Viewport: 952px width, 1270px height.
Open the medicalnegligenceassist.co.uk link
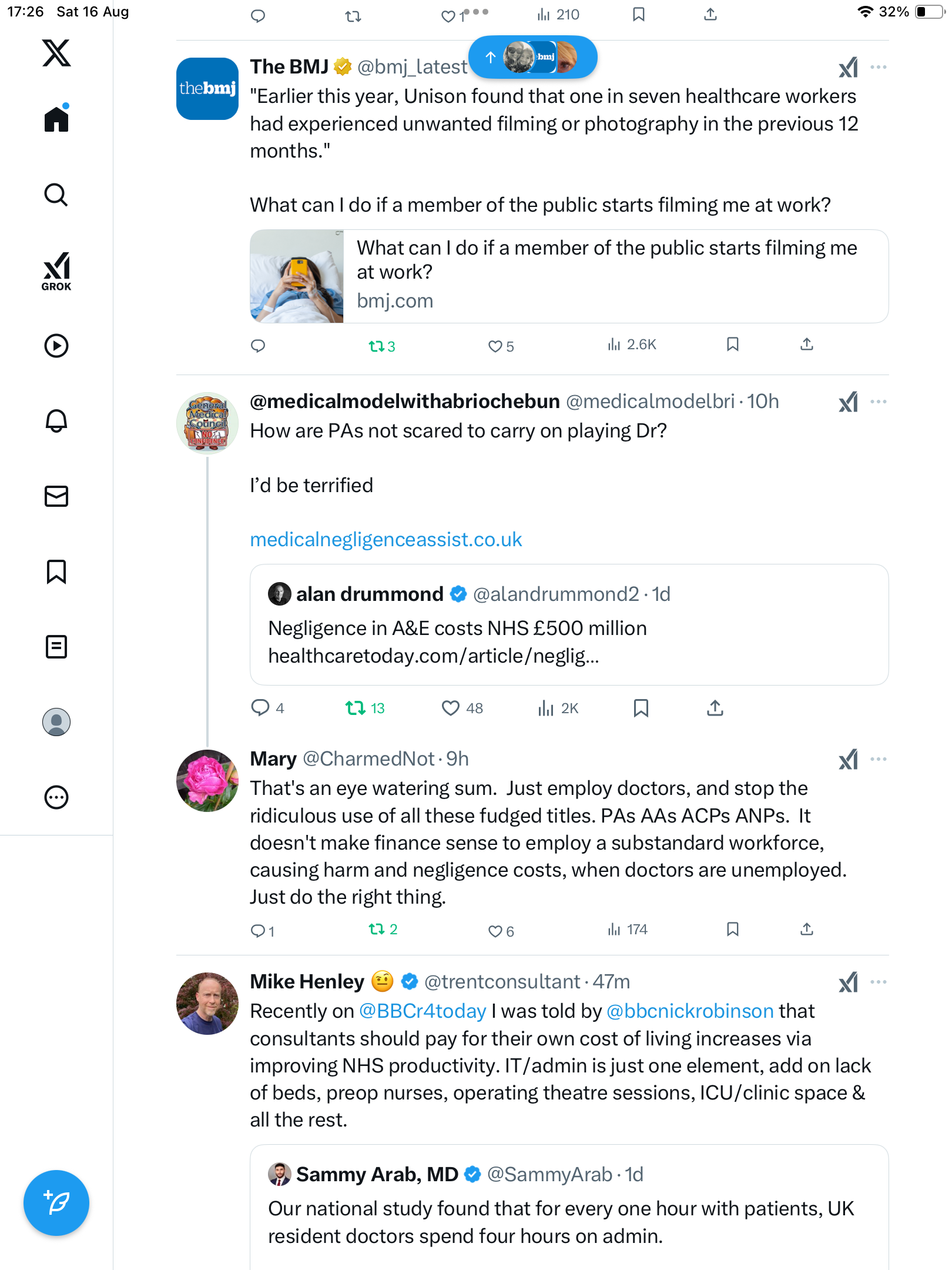386,540
